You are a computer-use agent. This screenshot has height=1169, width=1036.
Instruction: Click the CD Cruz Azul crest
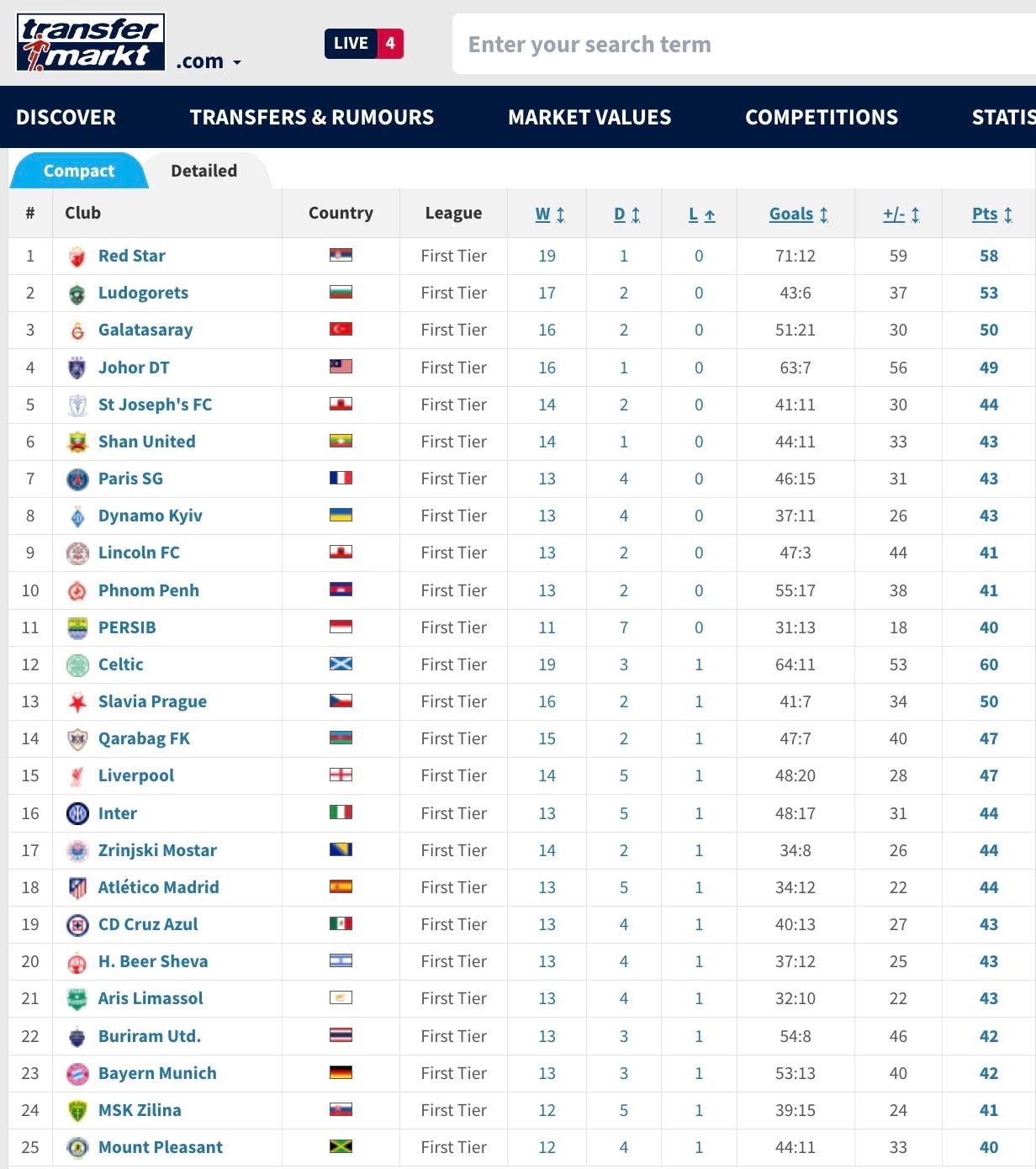pos(77,925)
